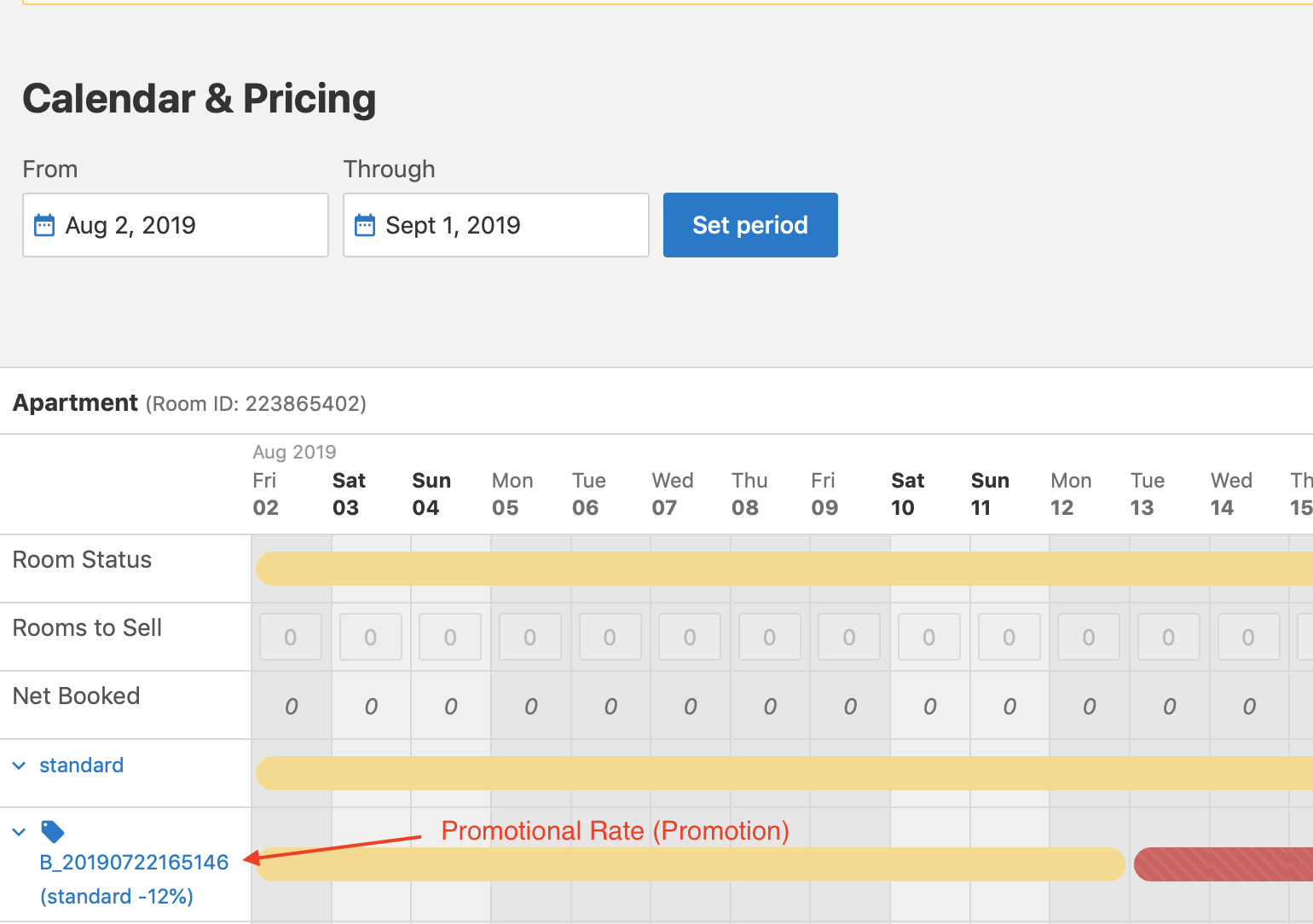Click the Net Booked value for Wed 14
This screenshot has width=1313, height=924.
point(1249,707)
